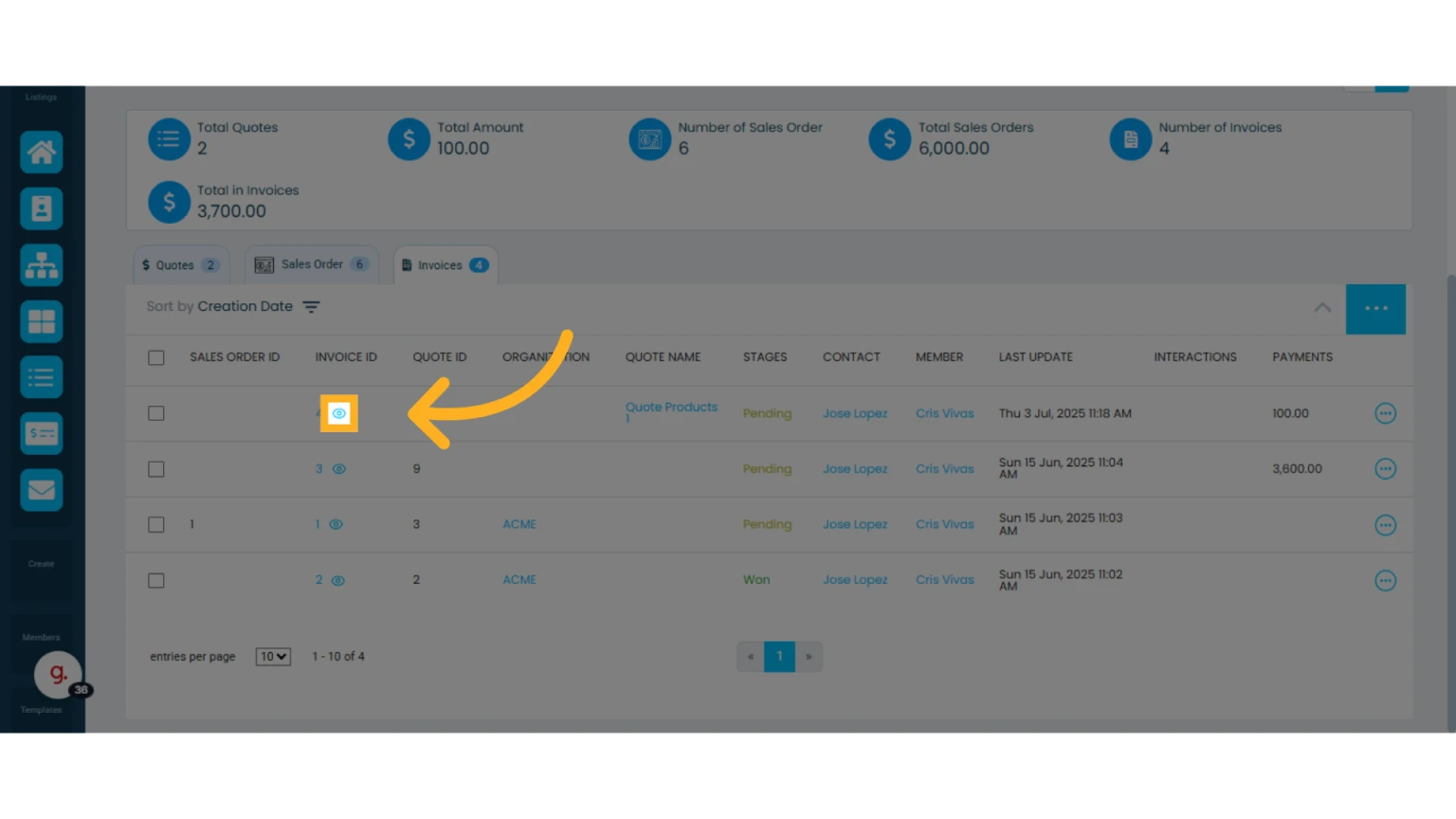
Task: Open the Quote Products 1 link
Action: (x=671, y=411)
